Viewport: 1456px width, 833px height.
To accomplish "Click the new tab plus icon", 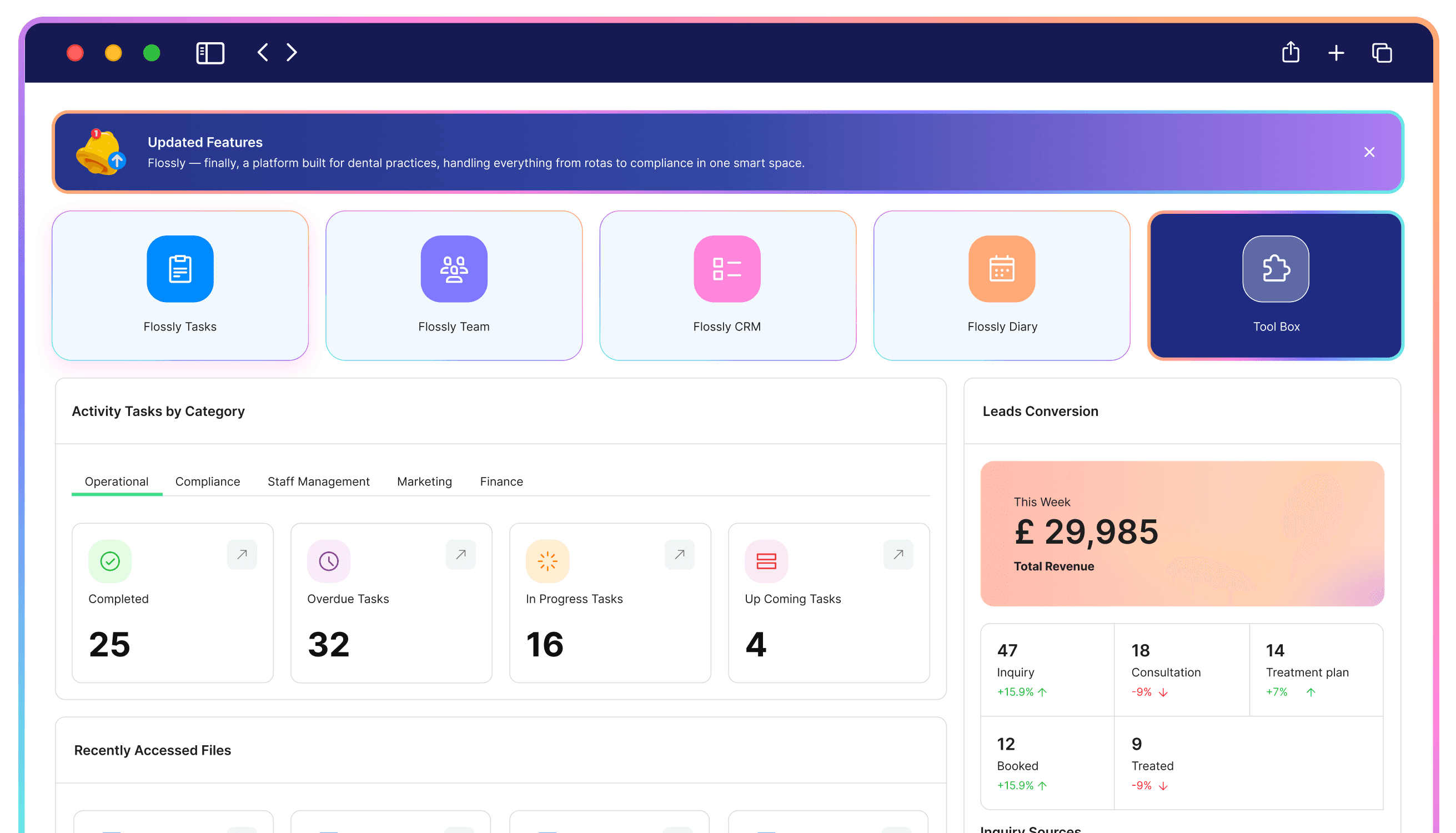I will point(1336,53).
